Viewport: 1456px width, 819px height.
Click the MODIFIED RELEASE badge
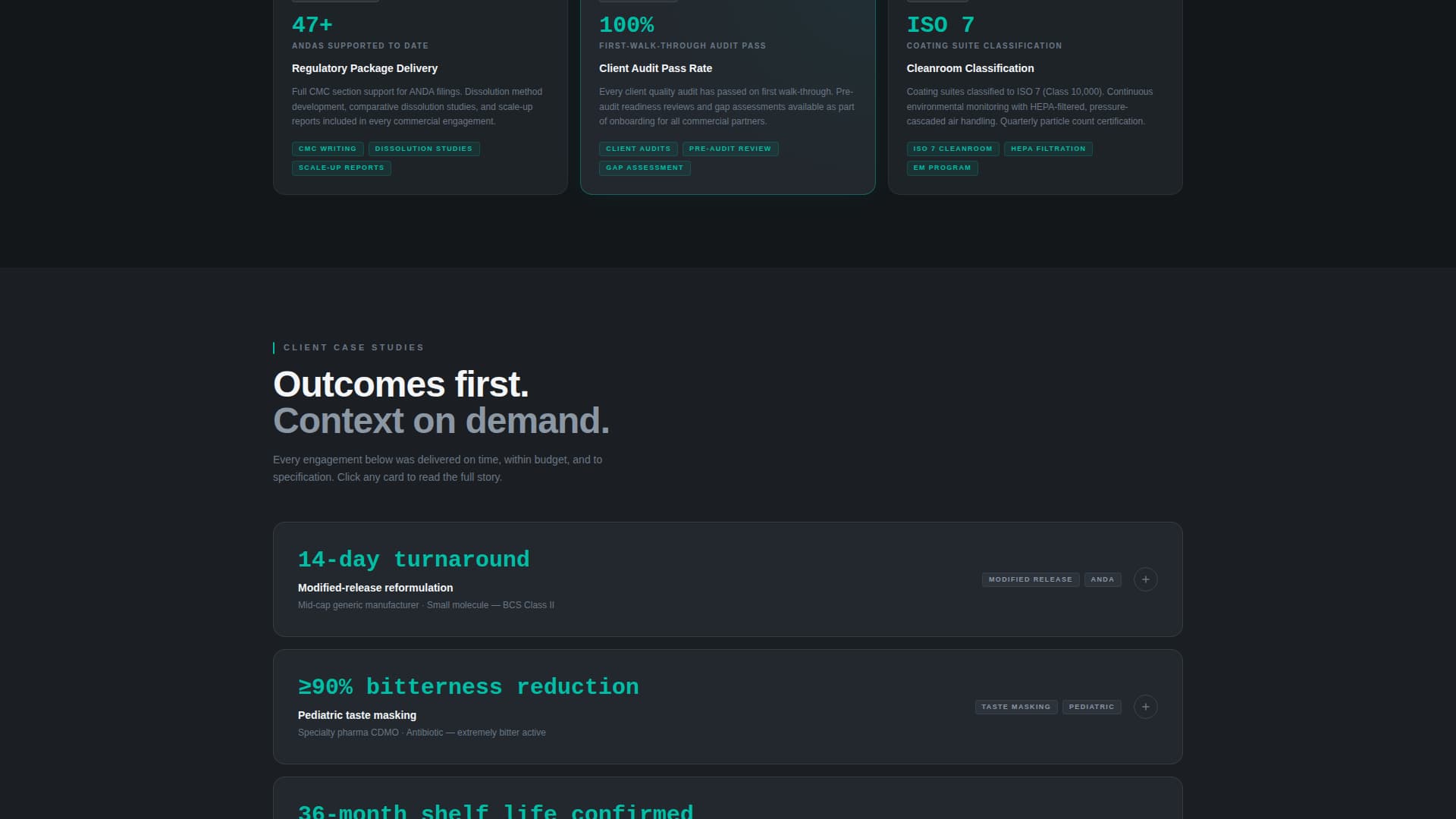pos(1030,579)
